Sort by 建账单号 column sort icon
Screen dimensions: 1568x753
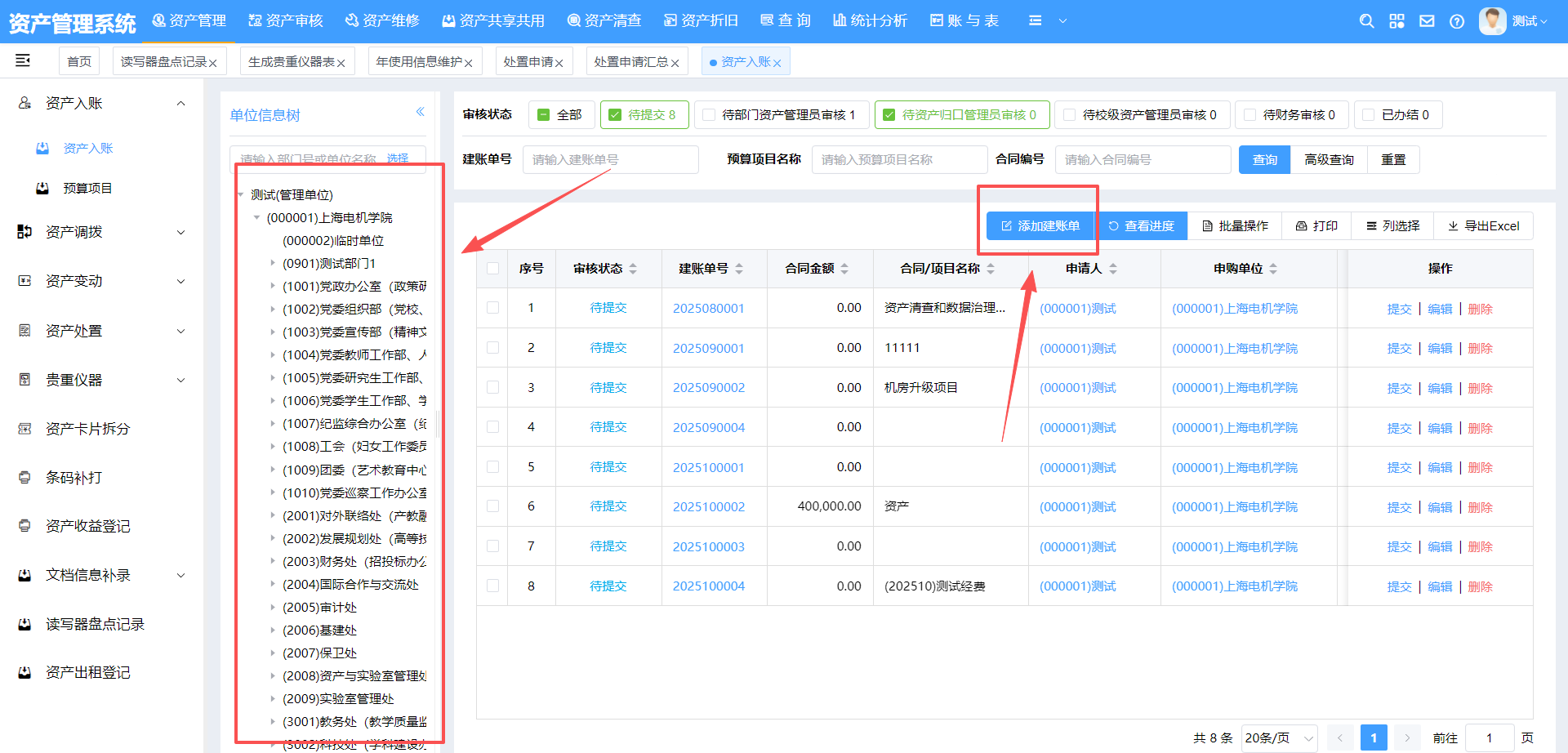[739, 269]
